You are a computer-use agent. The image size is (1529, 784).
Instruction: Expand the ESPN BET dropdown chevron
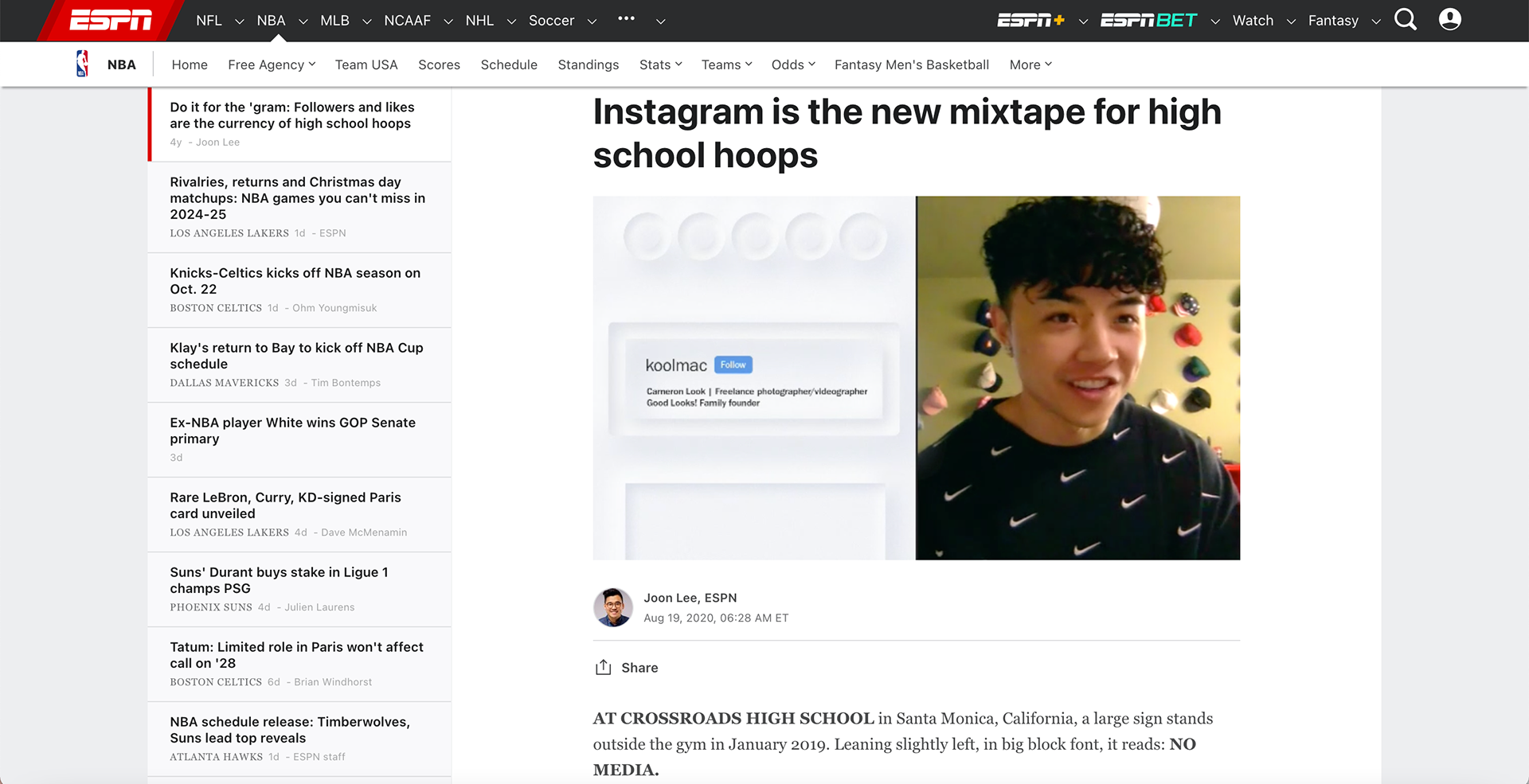tap(1215, 21)
